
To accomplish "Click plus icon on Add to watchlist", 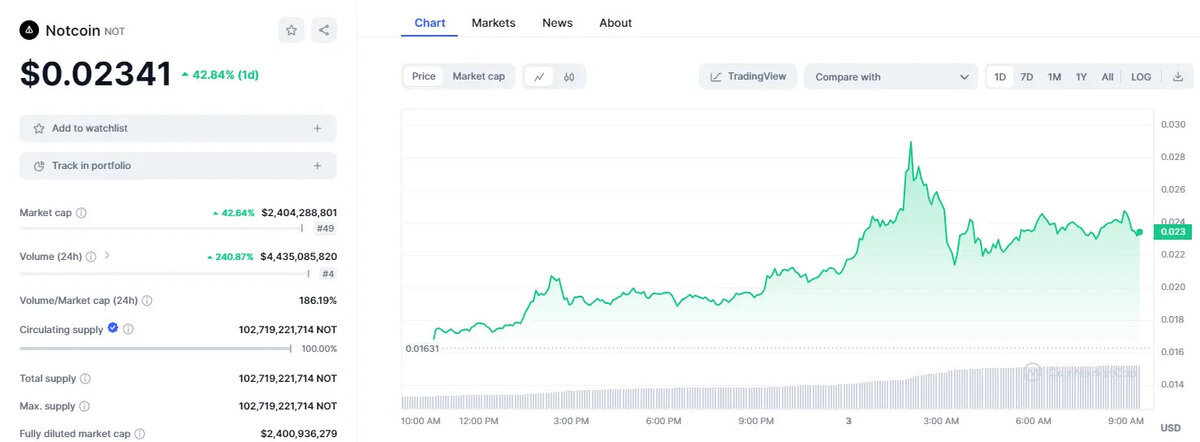I will [317, 128].
